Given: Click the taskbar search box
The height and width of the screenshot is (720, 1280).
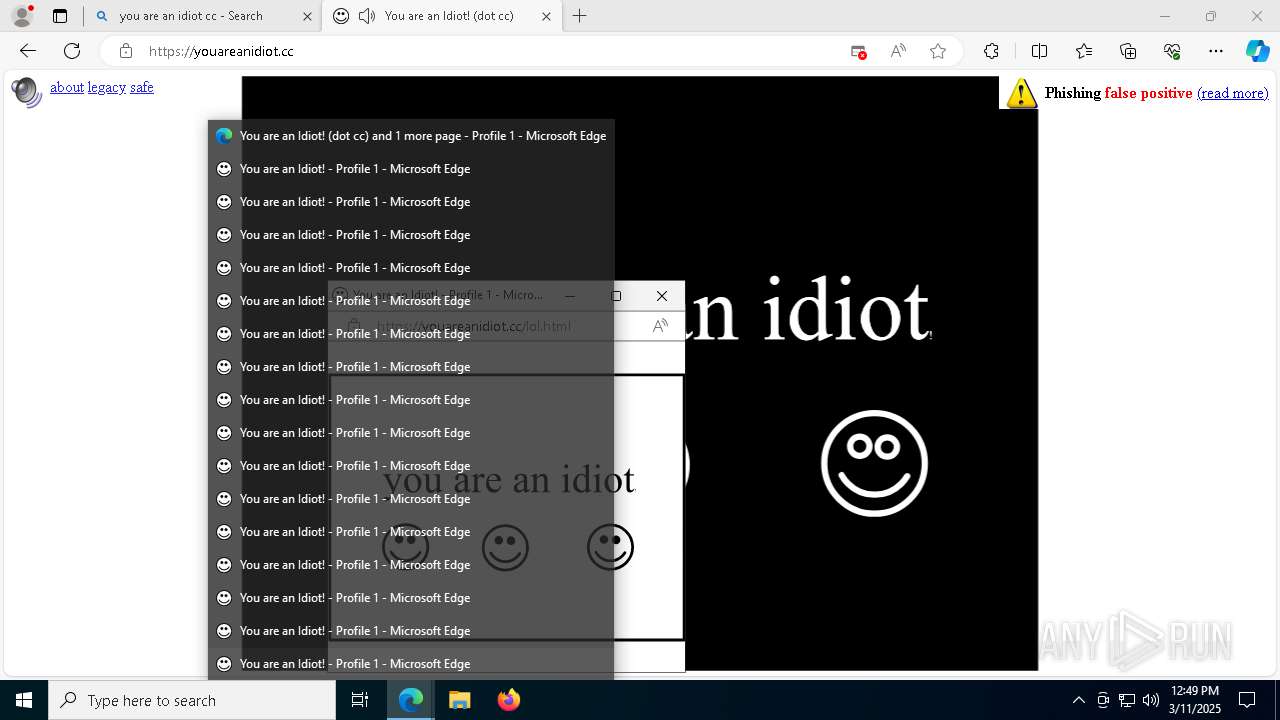Looking at the screenshot, I should point(192,700).
